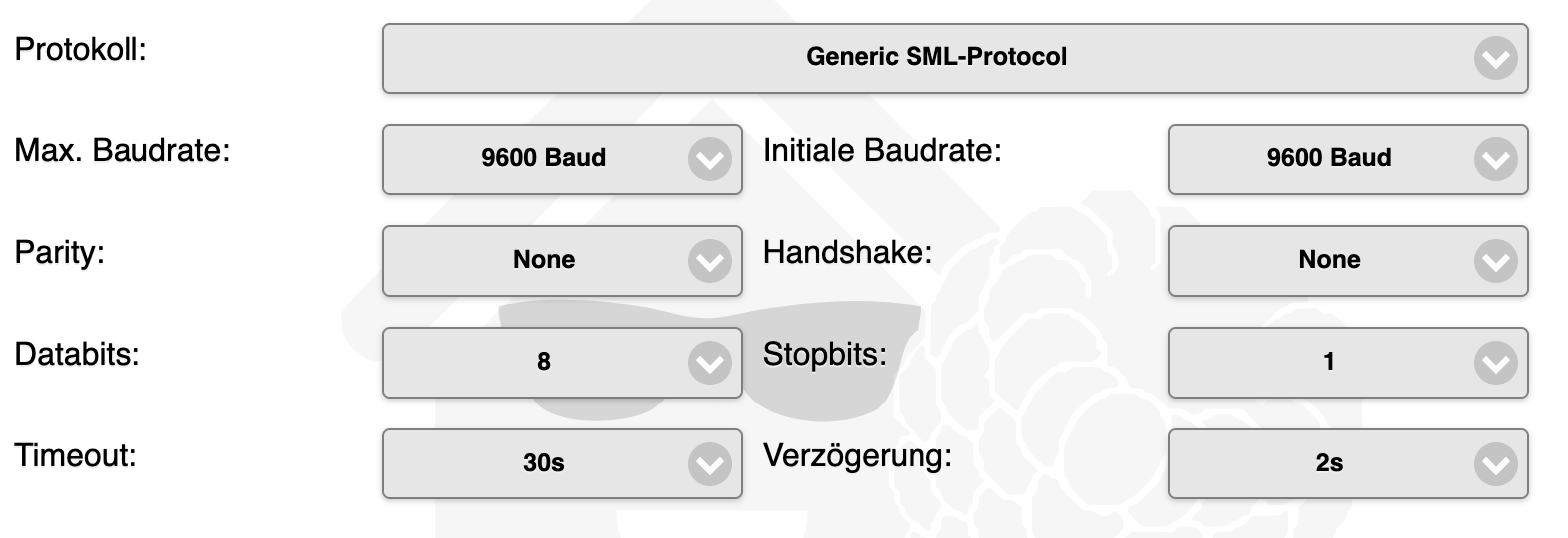Select the Stopbits dropdown showing 1
This screenshot has width=1568, height=538.
[1328, 363]
